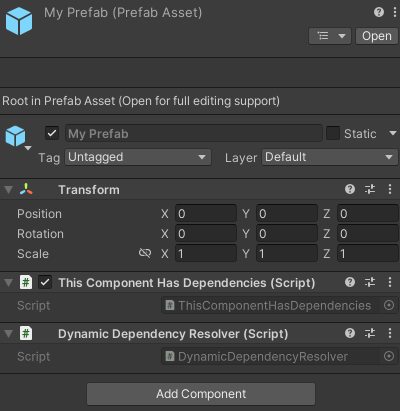The image size is (400, 411).
Task: Click the Add Component button
Action: [x=201, y=394]
